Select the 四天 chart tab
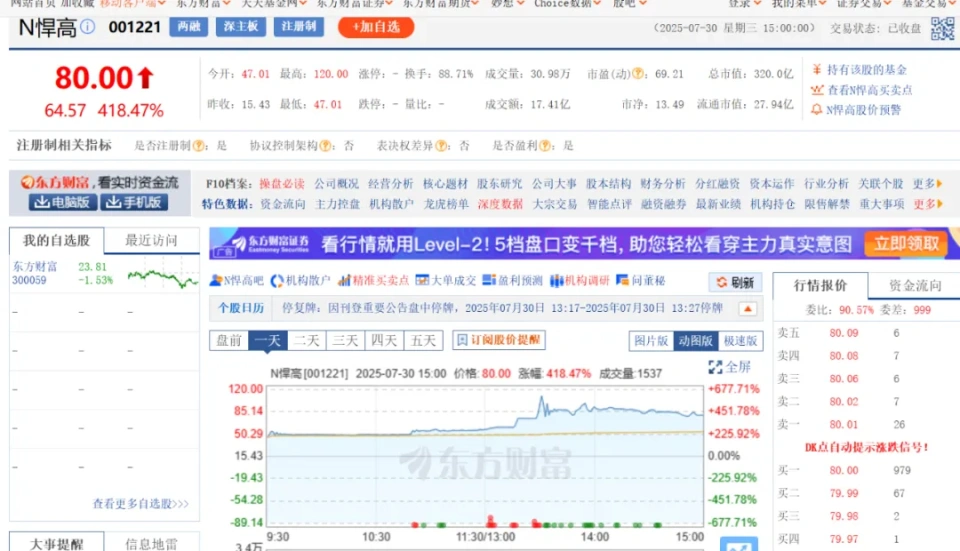Image resolution: width=960 pixels, height=551 pixels. pyautogui.click(x=384, y=340)
